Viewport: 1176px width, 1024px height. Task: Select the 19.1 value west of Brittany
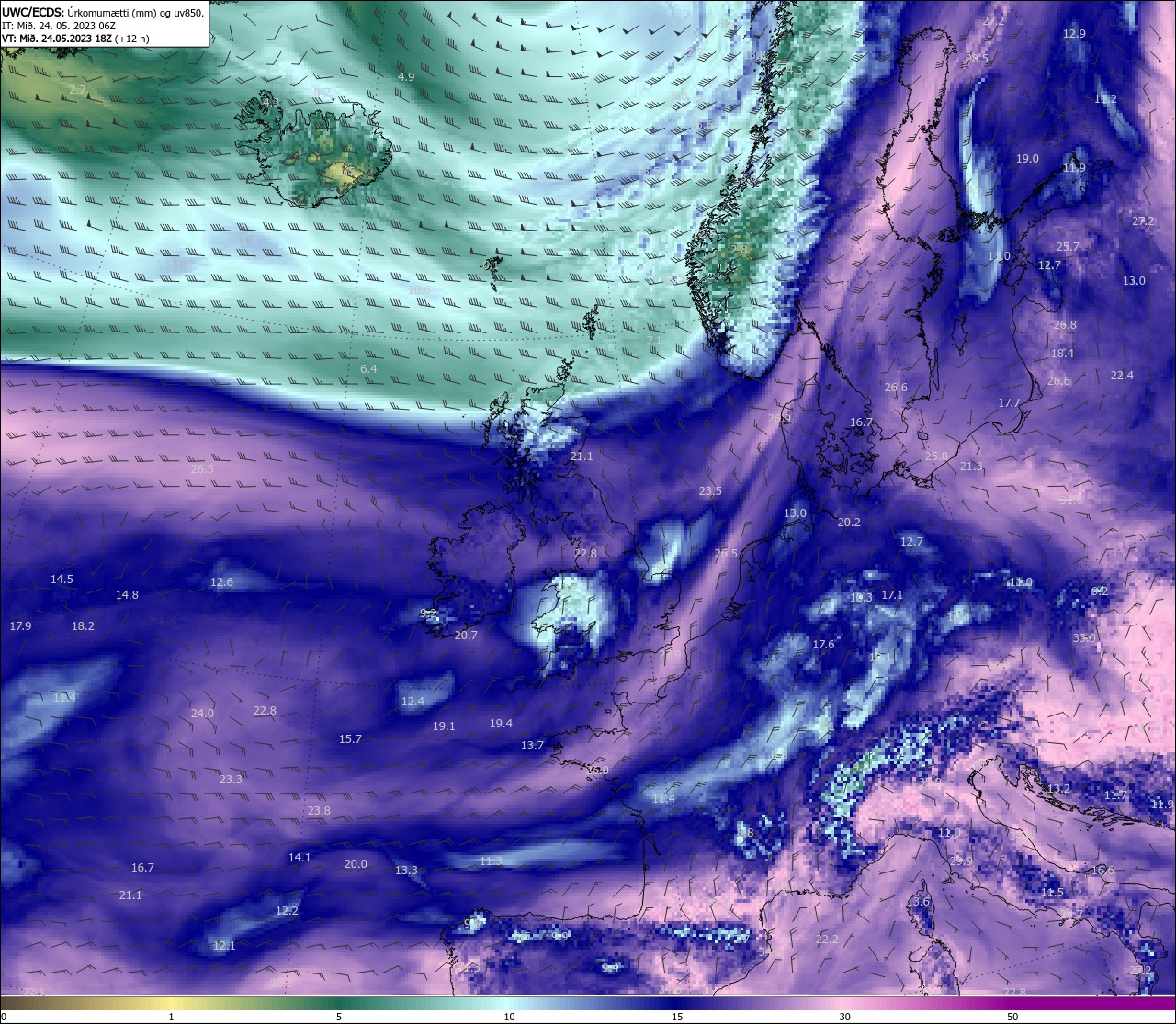[x=444, y=726]
